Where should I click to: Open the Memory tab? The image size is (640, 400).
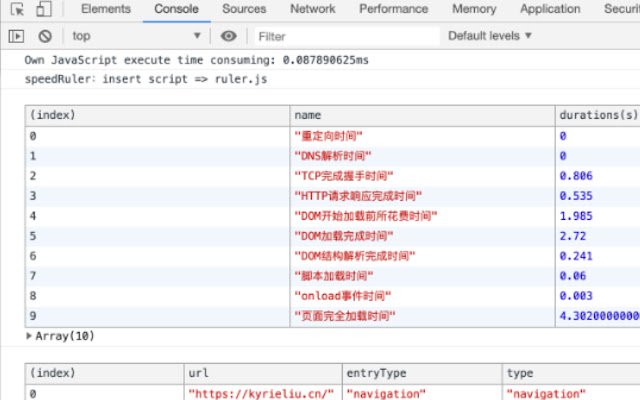point(474,9)
